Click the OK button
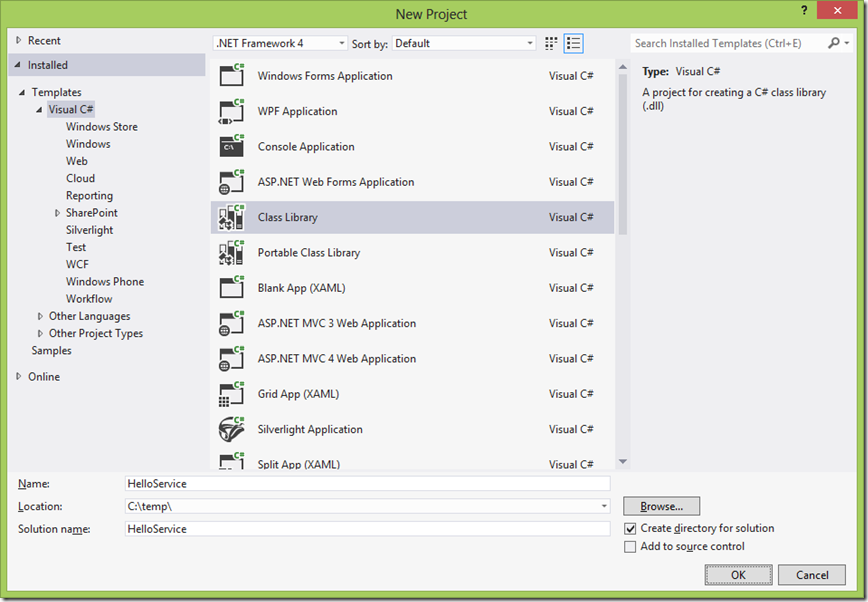The width and height of the screenshot is (868, 602). tap(738, 575)
